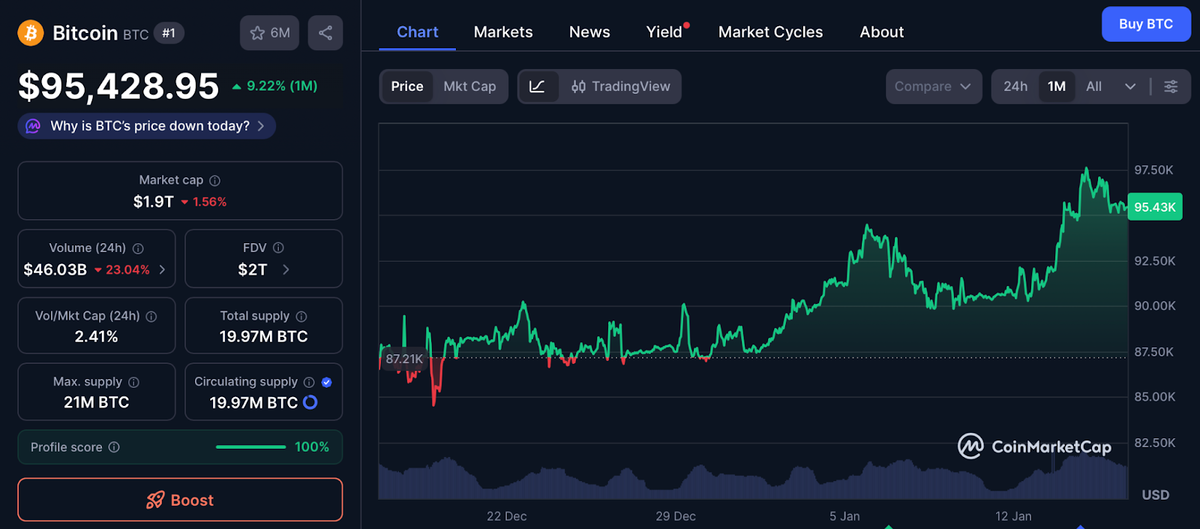This screenshot has width=1200, height=529.
Task: Expand FDV details arrow
Action: (286, 269)
